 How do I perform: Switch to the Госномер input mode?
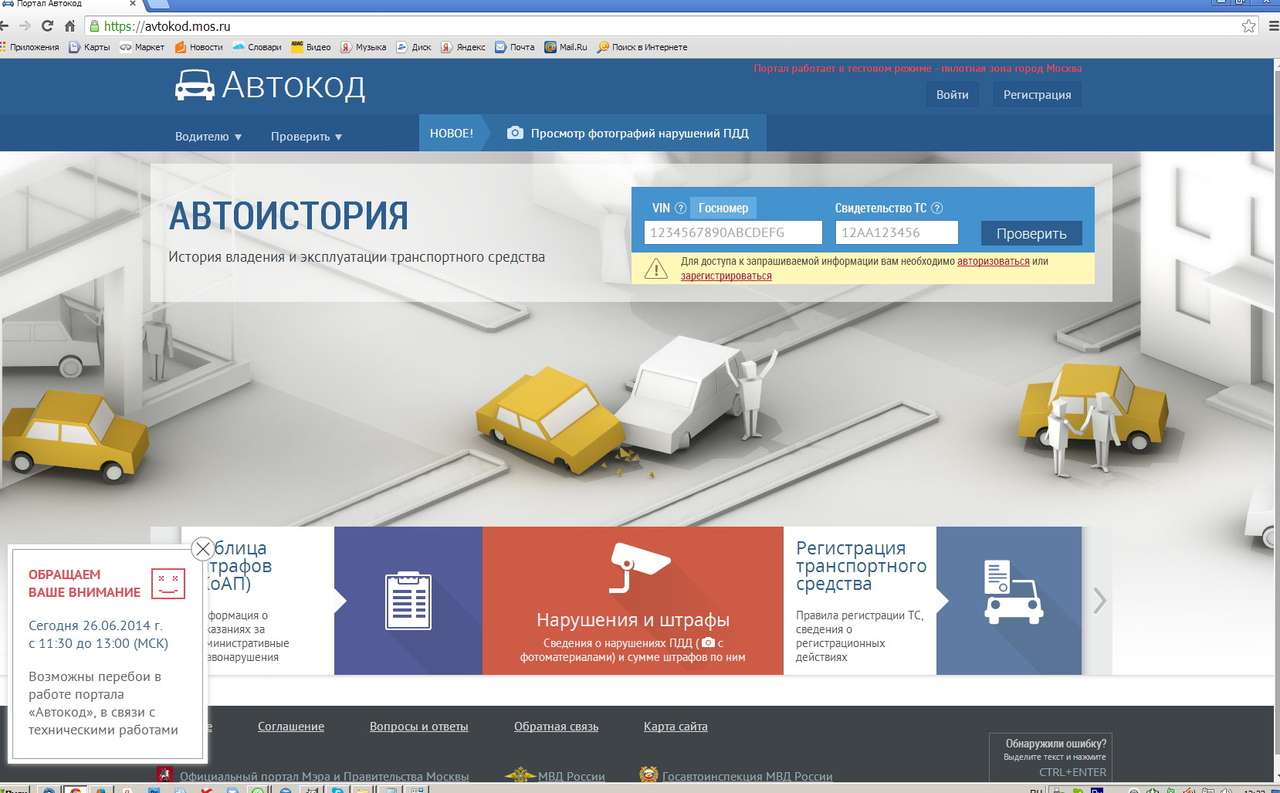(x=723, y=208)
